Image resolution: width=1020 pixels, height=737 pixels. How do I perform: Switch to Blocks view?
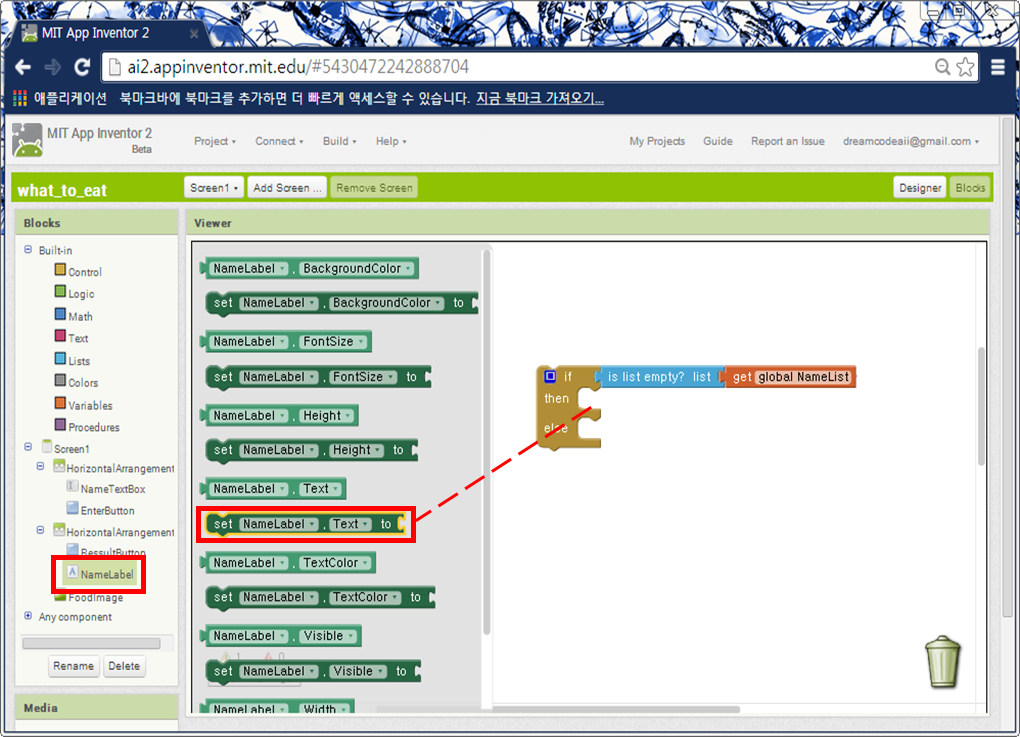point(970,188)
